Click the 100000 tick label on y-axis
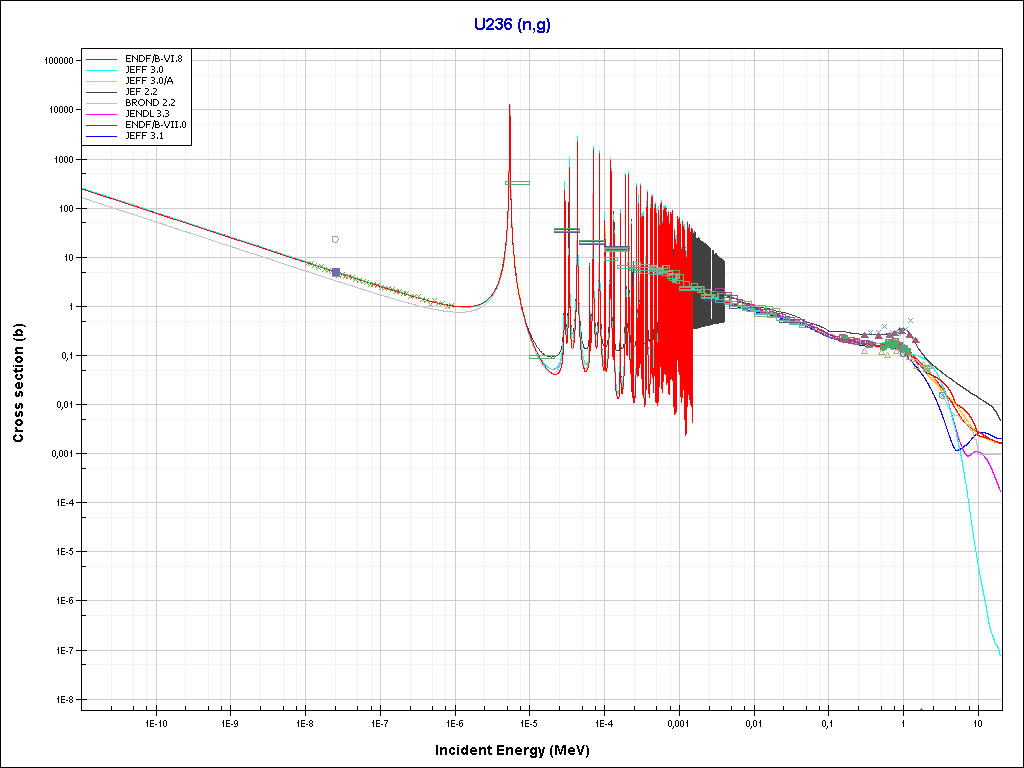This screenshot has width=1024, height=768. click(x=60, y=60)
